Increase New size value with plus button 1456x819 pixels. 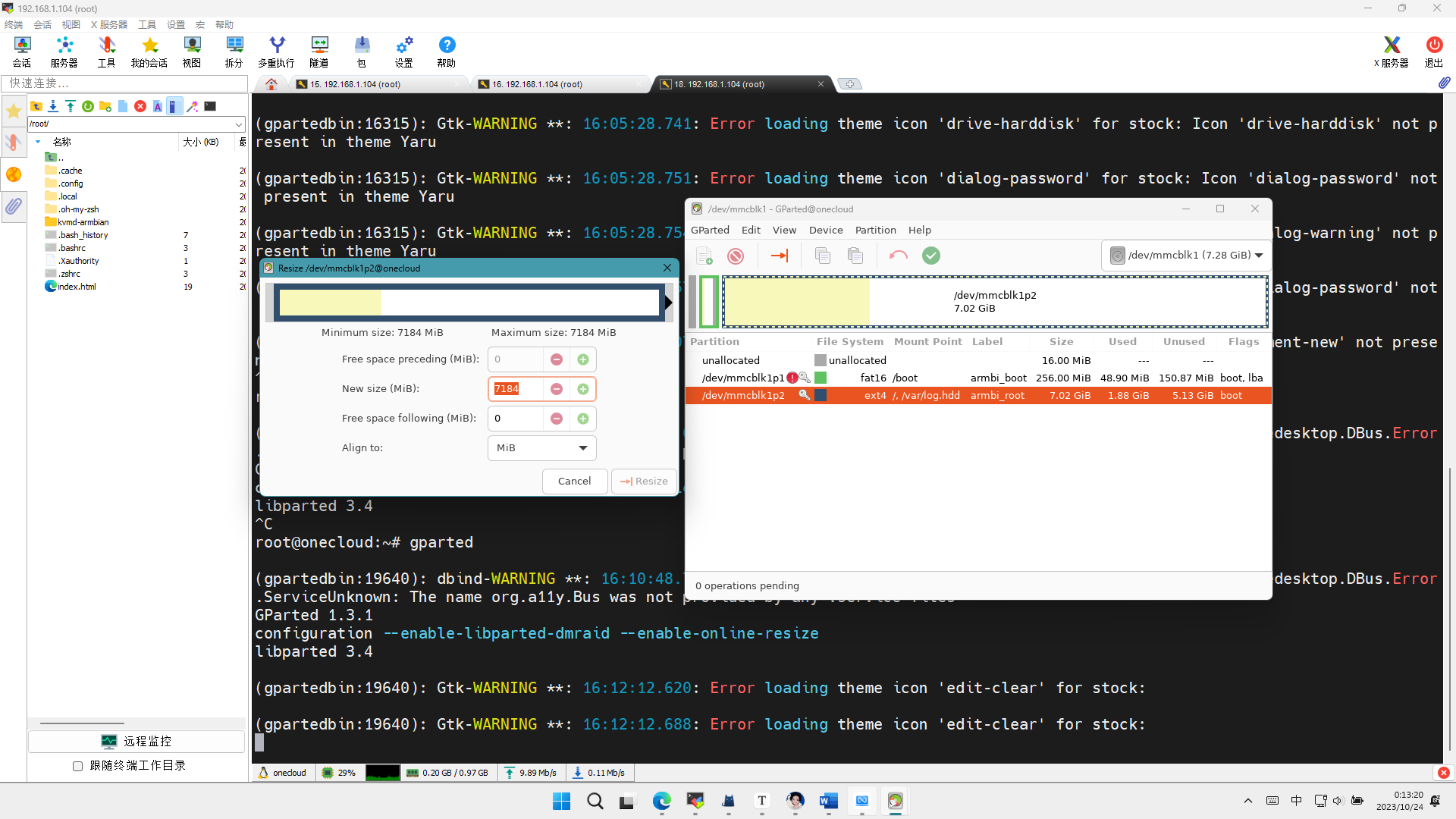pyautogui.click(x=583, y=389)
